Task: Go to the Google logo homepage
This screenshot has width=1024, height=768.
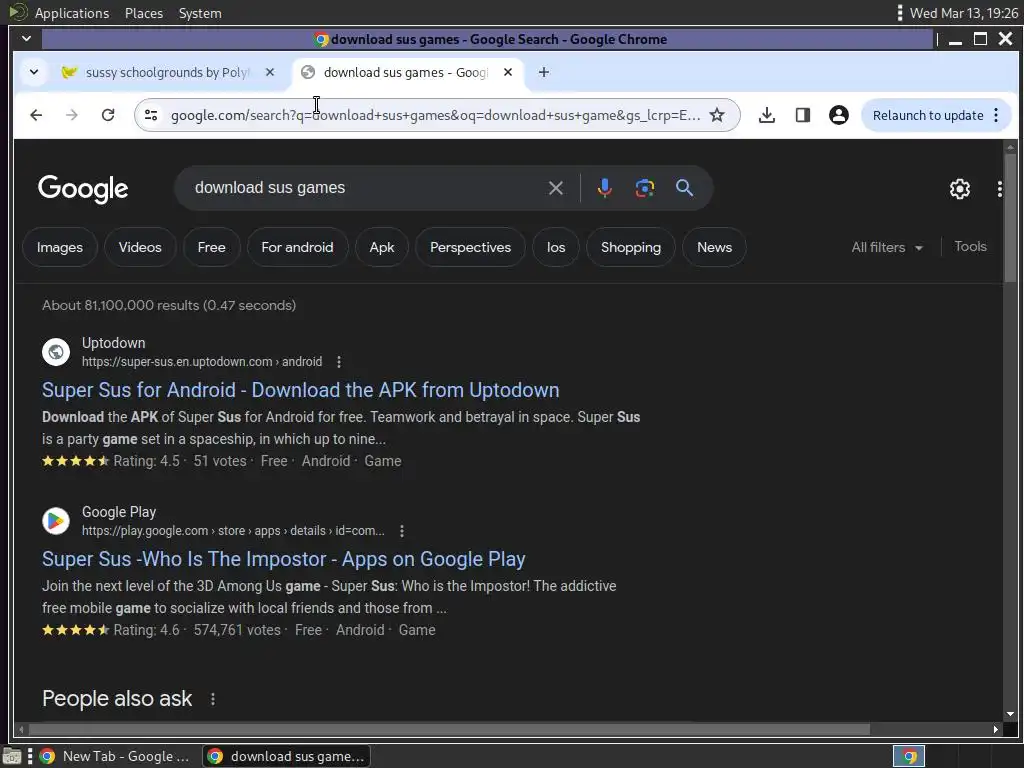Action: click(83, 189)
